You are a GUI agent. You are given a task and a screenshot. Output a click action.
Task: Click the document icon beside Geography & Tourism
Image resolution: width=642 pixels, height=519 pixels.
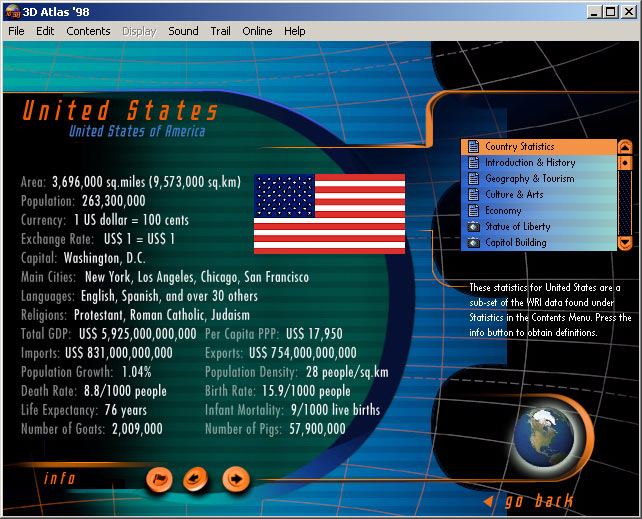pyautogui.click(x=473, y=178)
